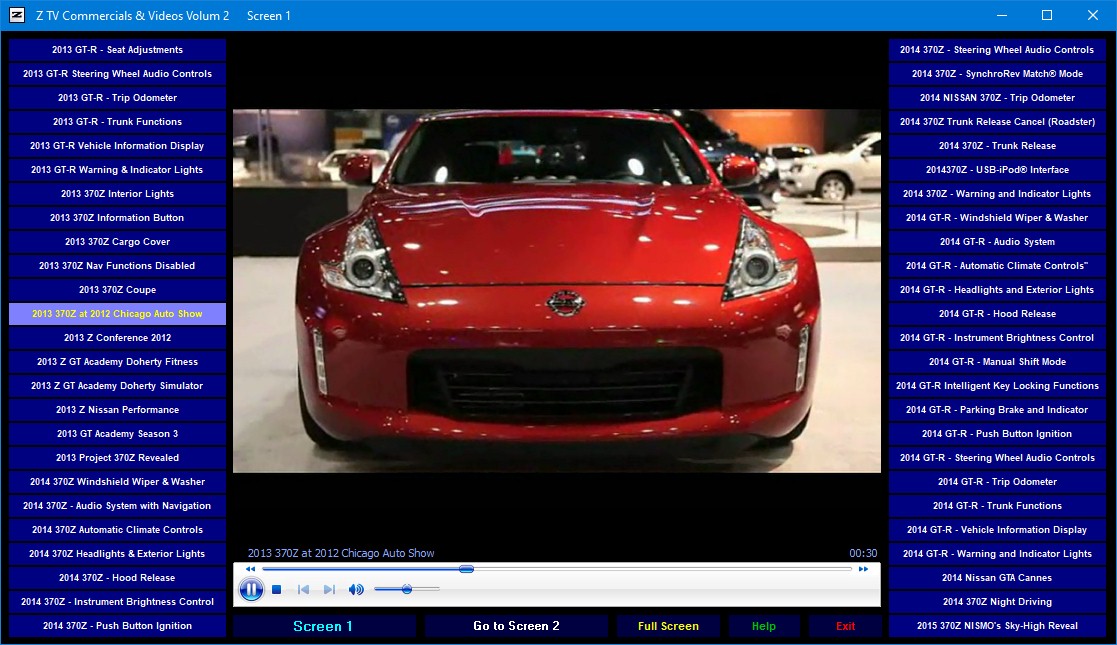
Task: Select 2014 GT-R - Parking Brake and Indicator
Action: click(x=997, y=410)
